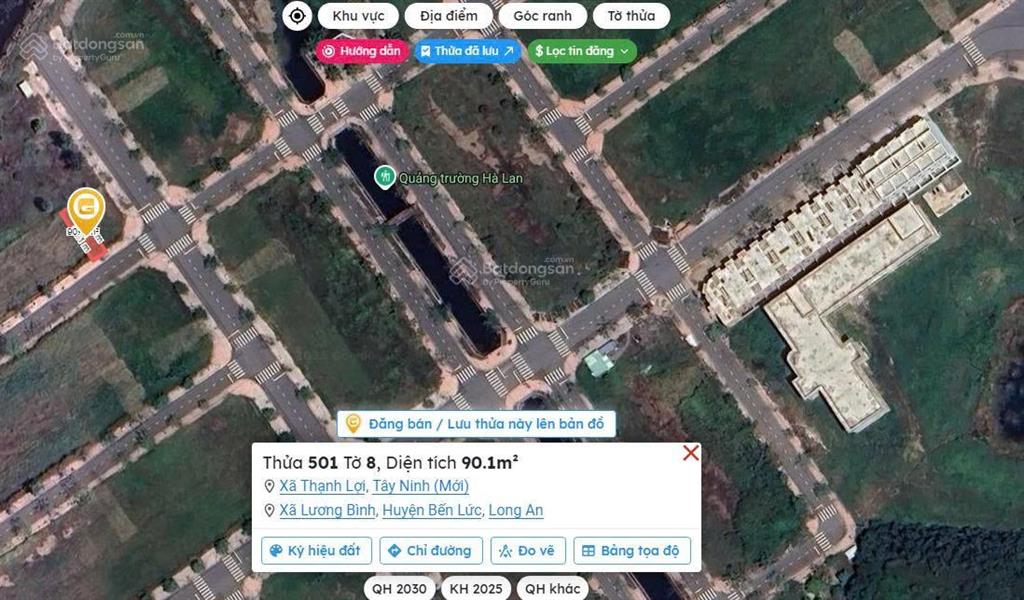This screenshot has width=1024, height=600.
Task: Open the Huyện Bến Lức link
Action: [x=433, y=511]
